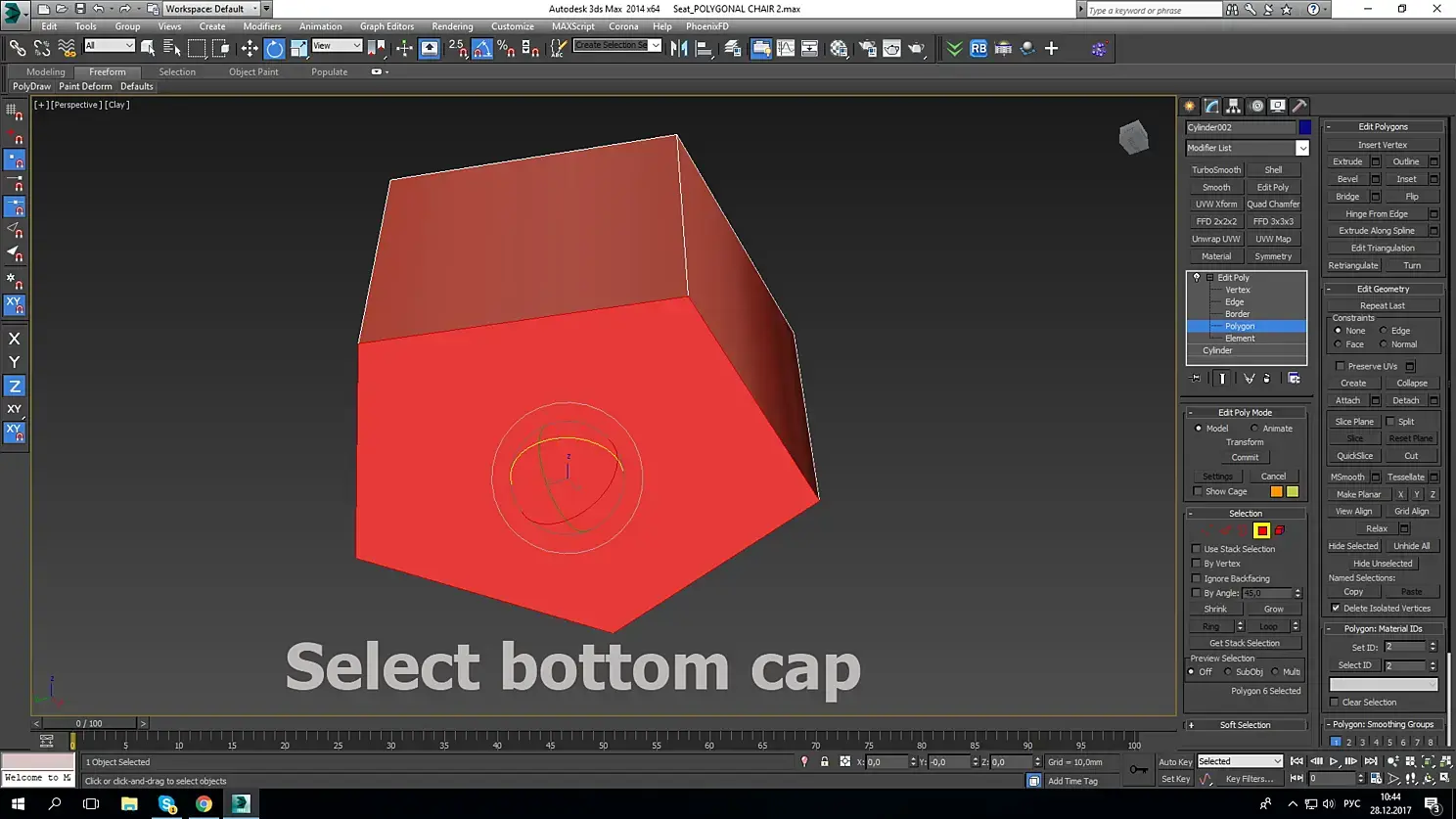
Task: Select the Edge constraint radio button
Action: (x=1384, y=331)
